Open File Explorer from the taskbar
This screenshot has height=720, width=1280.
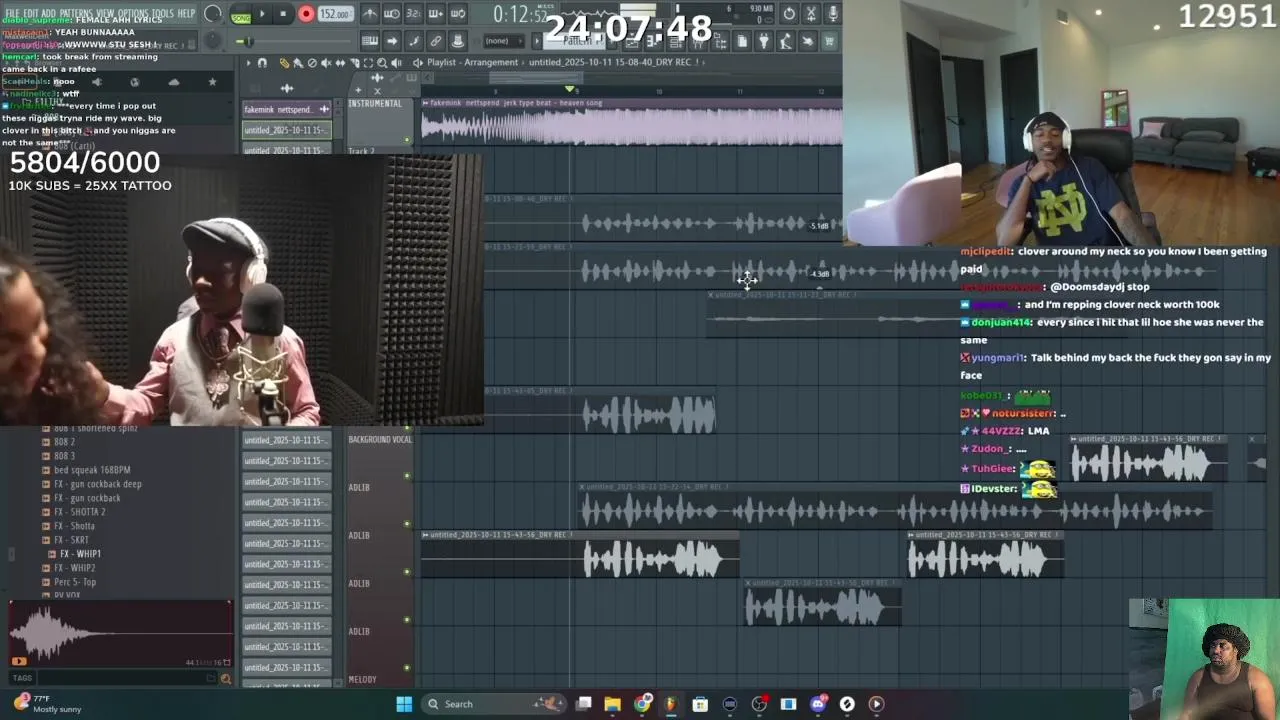613,704
